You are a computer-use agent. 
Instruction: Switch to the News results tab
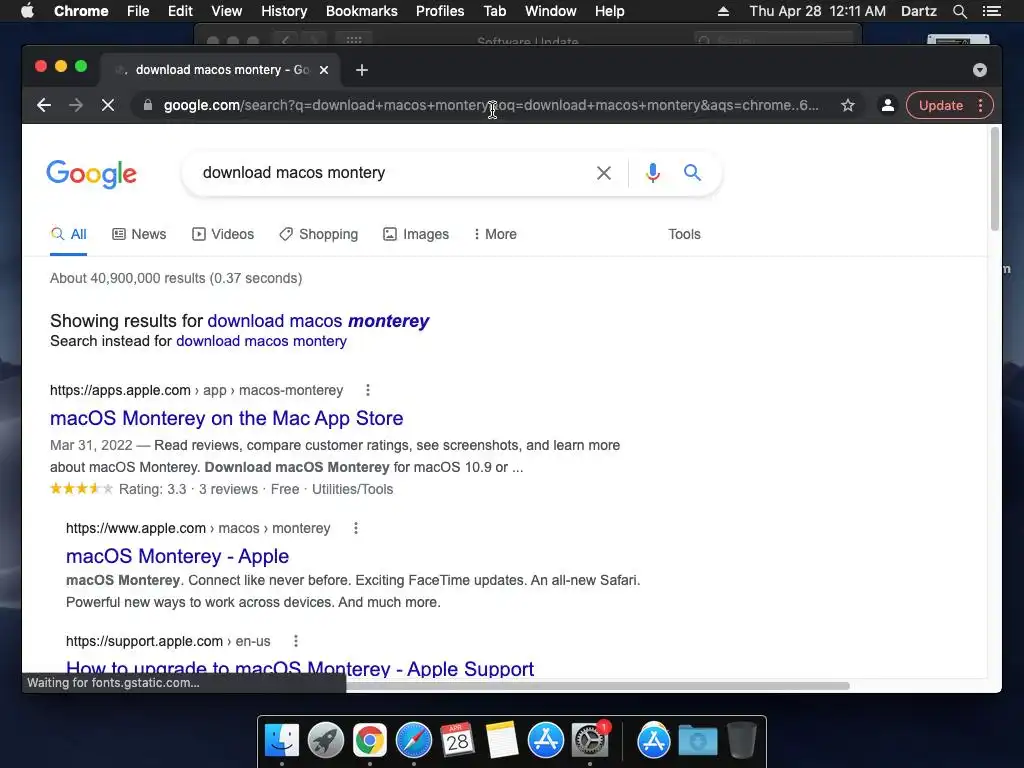pos(139,234)
